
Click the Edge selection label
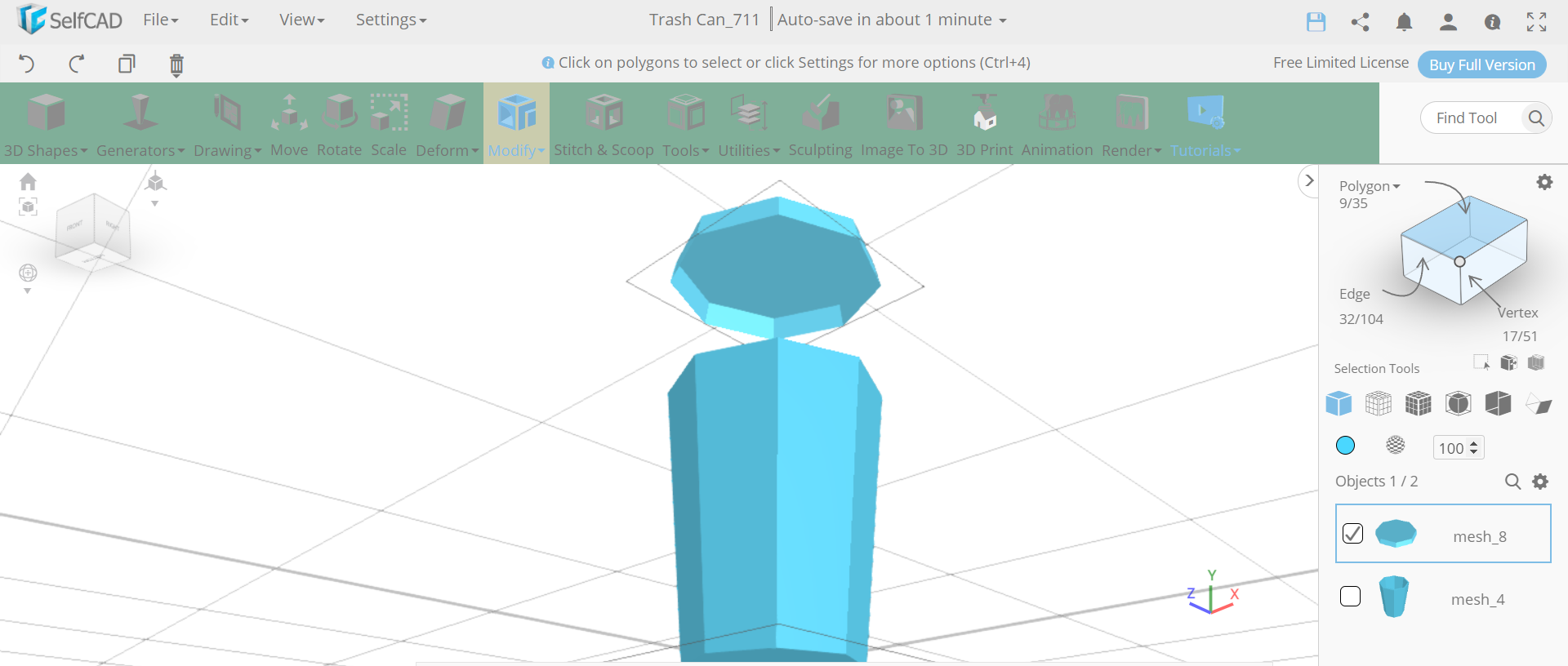(1354, 294)
